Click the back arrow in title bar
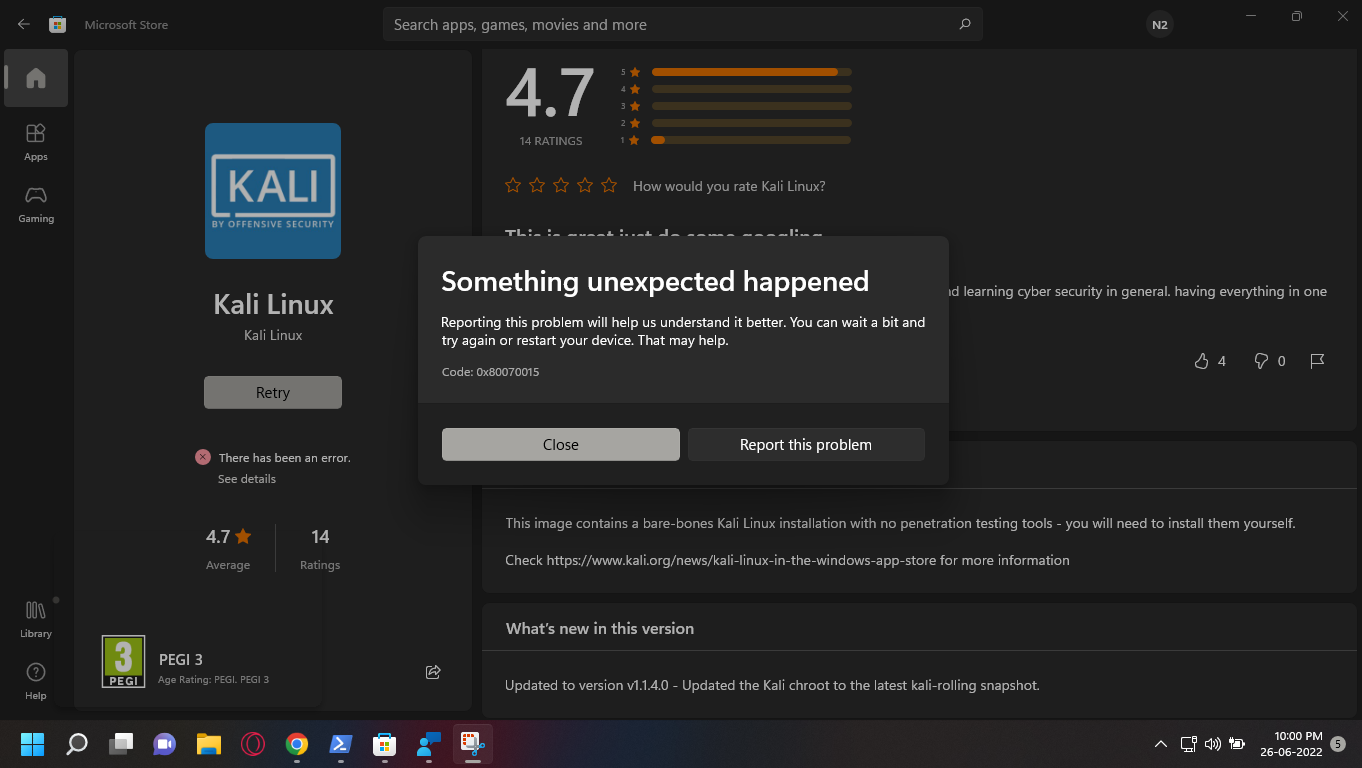 pyautogui.click(x=24, y=24)
